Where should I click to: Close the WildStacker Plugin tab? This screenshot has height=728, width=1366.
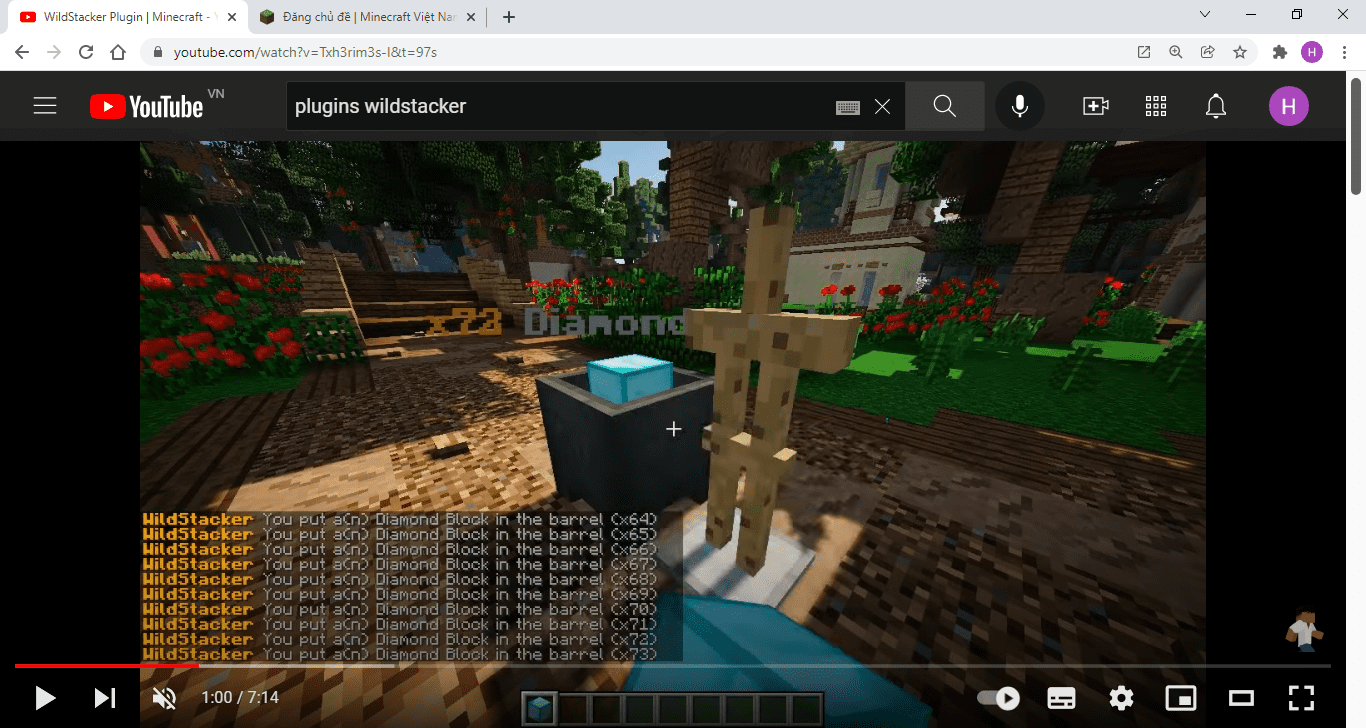click(x=232, y=17)
